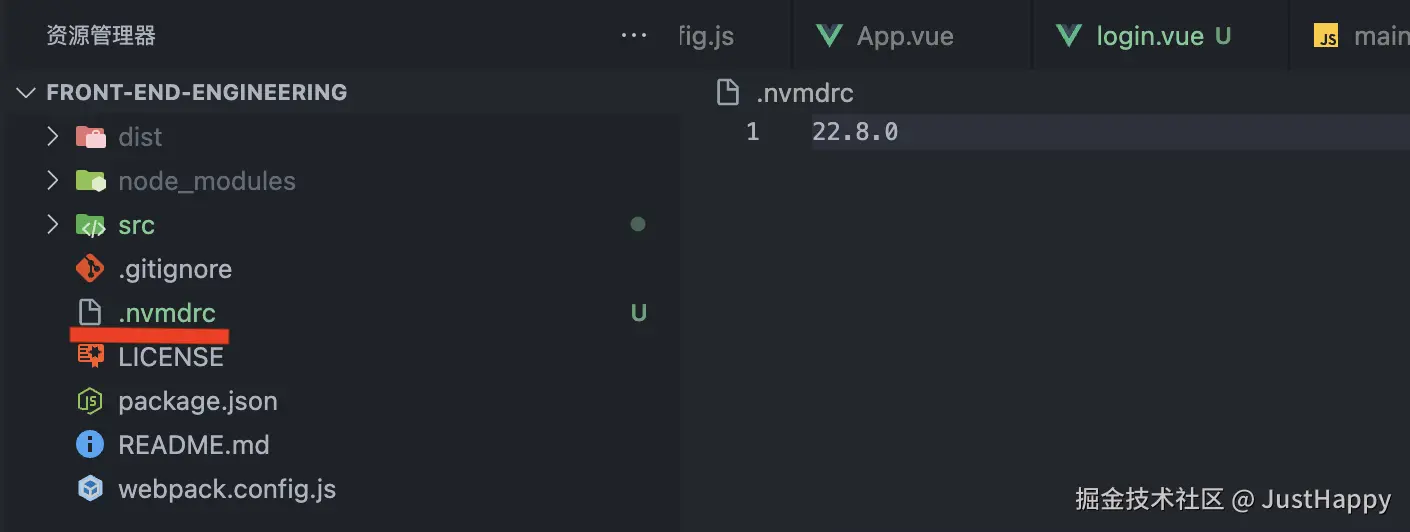
Task: Click the dist folder icon
Action: click(x=90, y=137)
